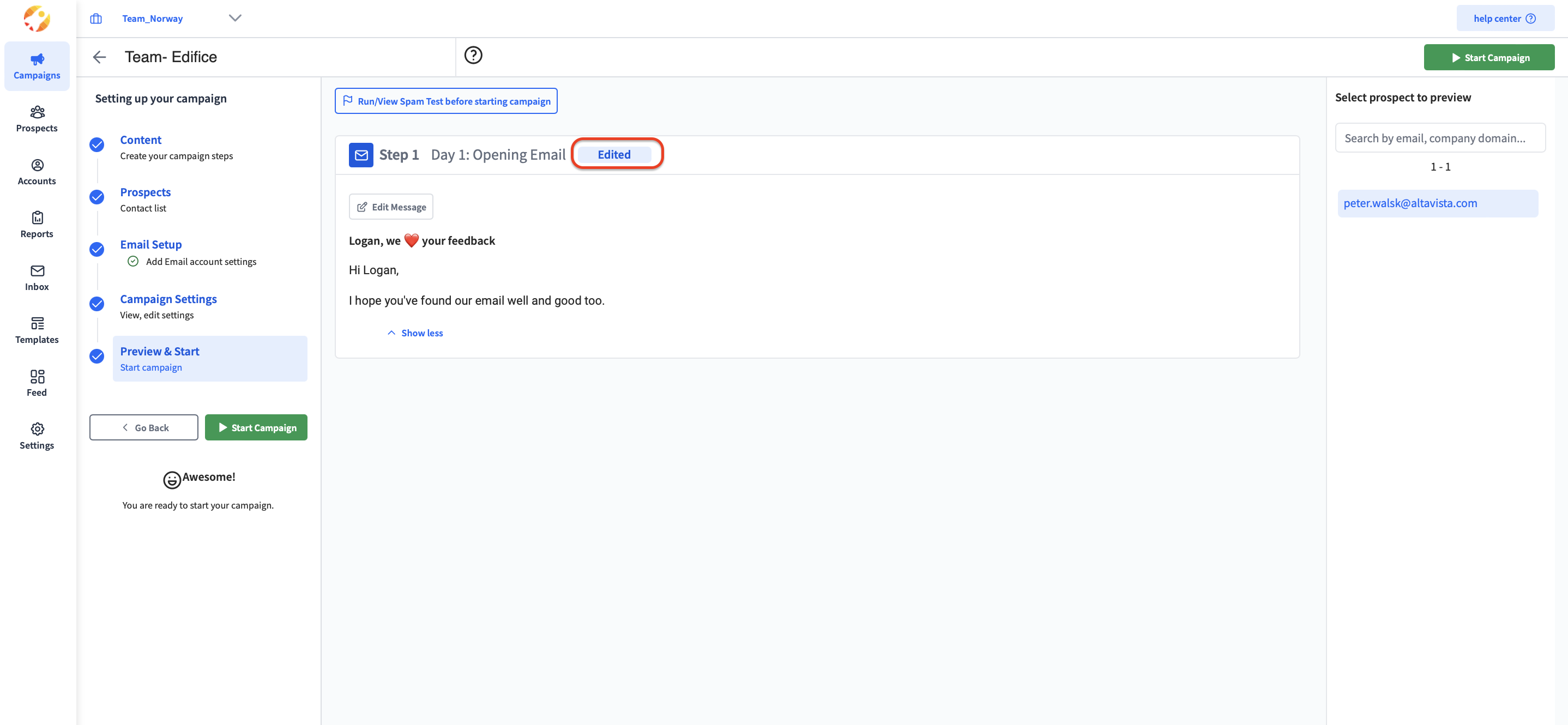Click the question mark help icon

[x=473, y=56]
